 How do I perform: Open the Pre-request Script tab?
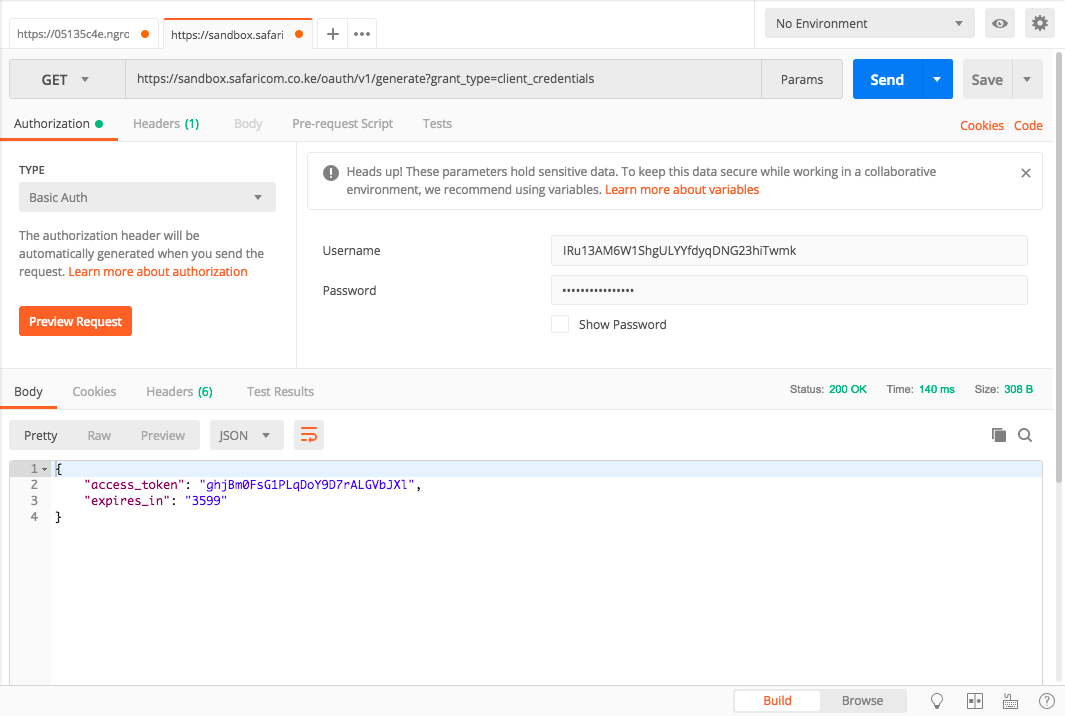(x=342, y=124)
